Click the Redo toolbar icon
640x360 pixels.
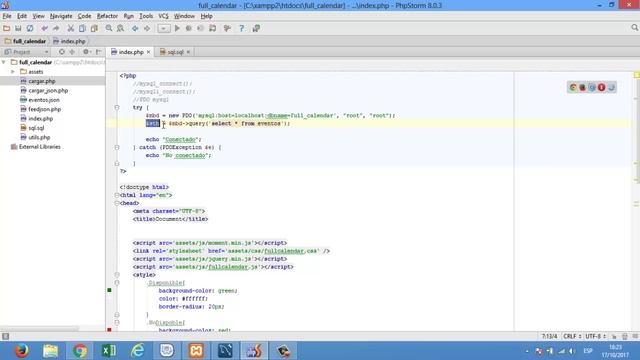click(x=56, y=28)
